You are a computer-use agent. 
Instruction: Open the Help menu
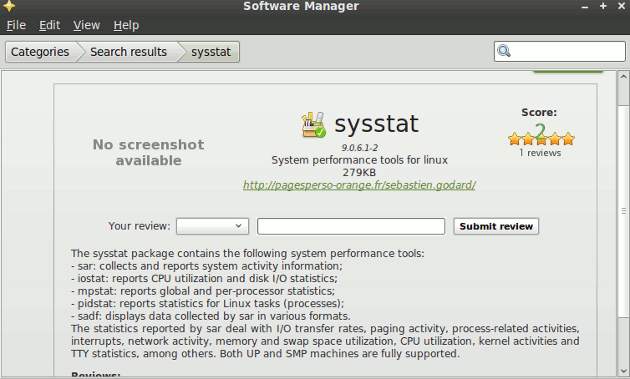tap(126, 25)
